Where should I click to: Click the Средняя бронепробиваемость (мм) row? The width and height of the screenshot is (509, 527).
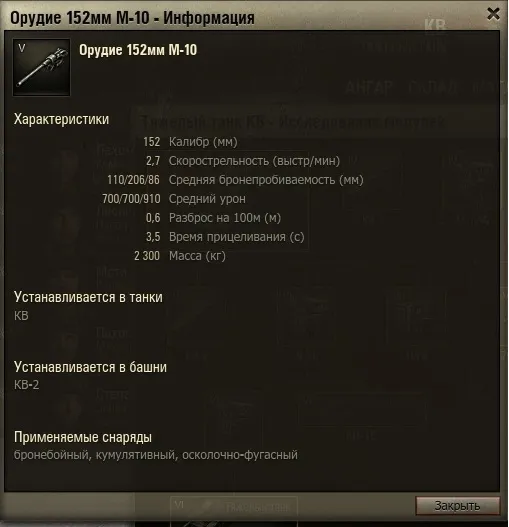pos(235,180)
